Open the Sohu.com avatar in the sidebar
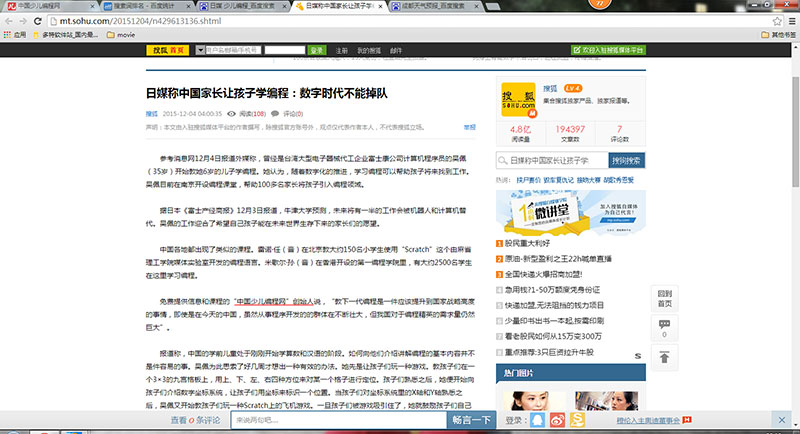 tap(518, 99)
